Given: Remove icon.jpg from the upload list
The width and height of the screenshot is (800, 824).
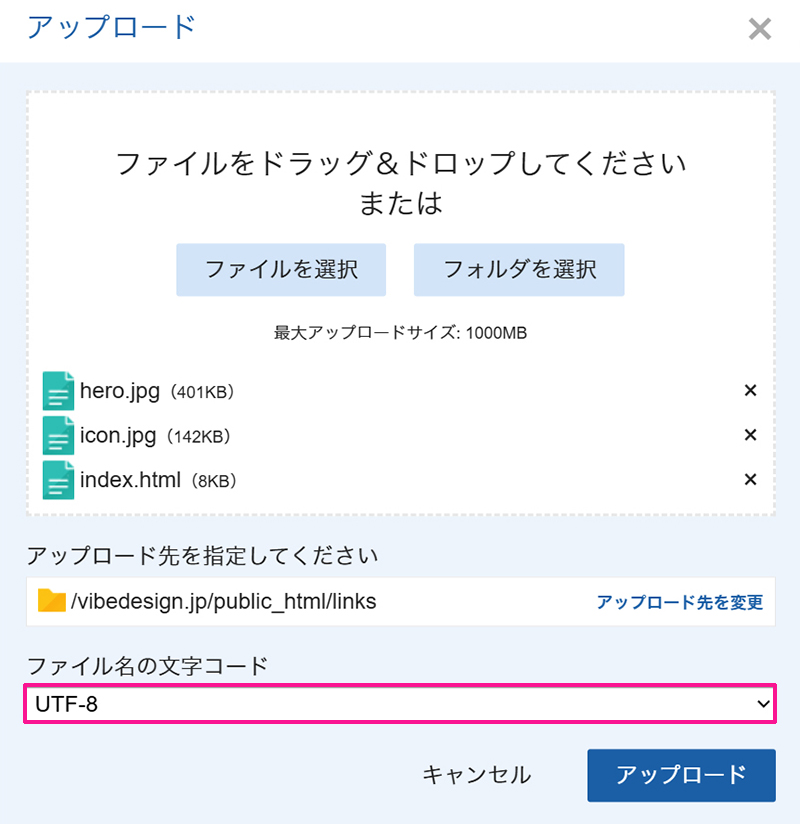Looking at the screenshot, I should point(750,435).
